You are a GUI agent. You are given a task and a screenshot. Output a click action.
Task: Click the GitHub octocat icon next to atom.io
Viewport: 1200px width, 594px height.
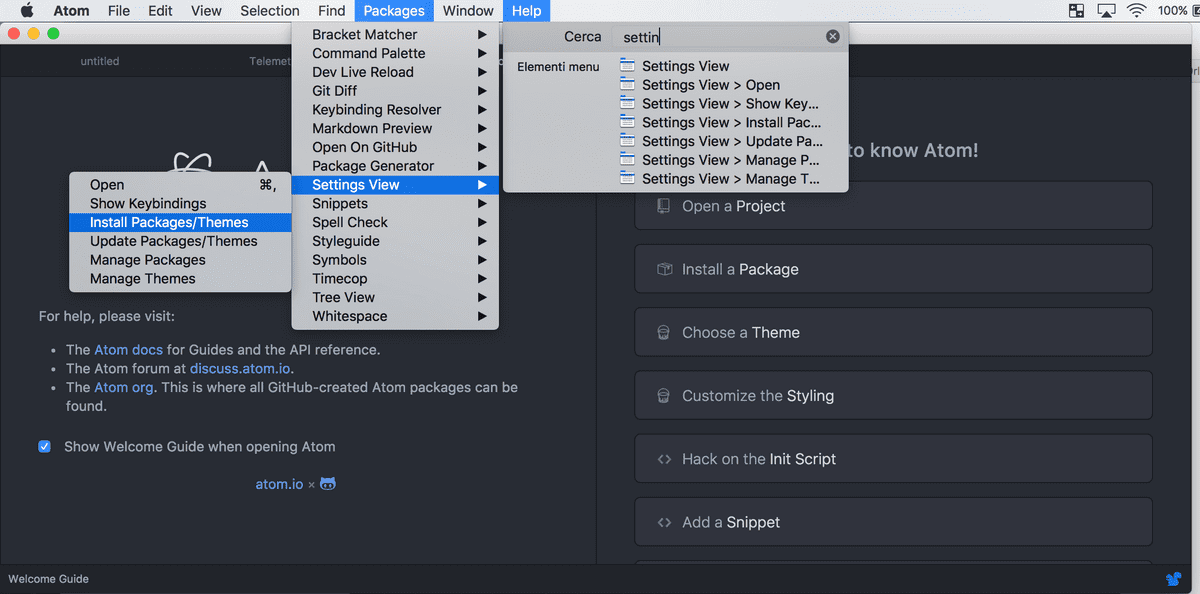point(328,484)
